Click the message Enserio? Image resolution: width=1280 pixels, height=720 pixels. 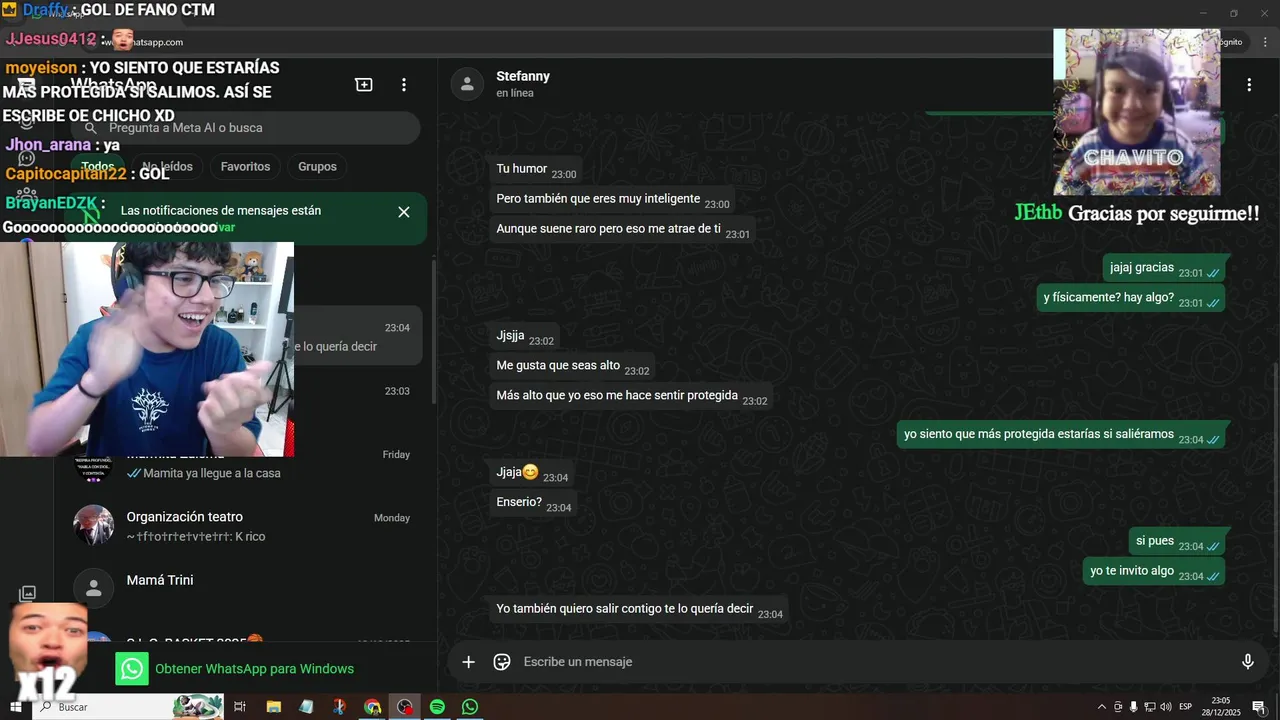(533, 503)
